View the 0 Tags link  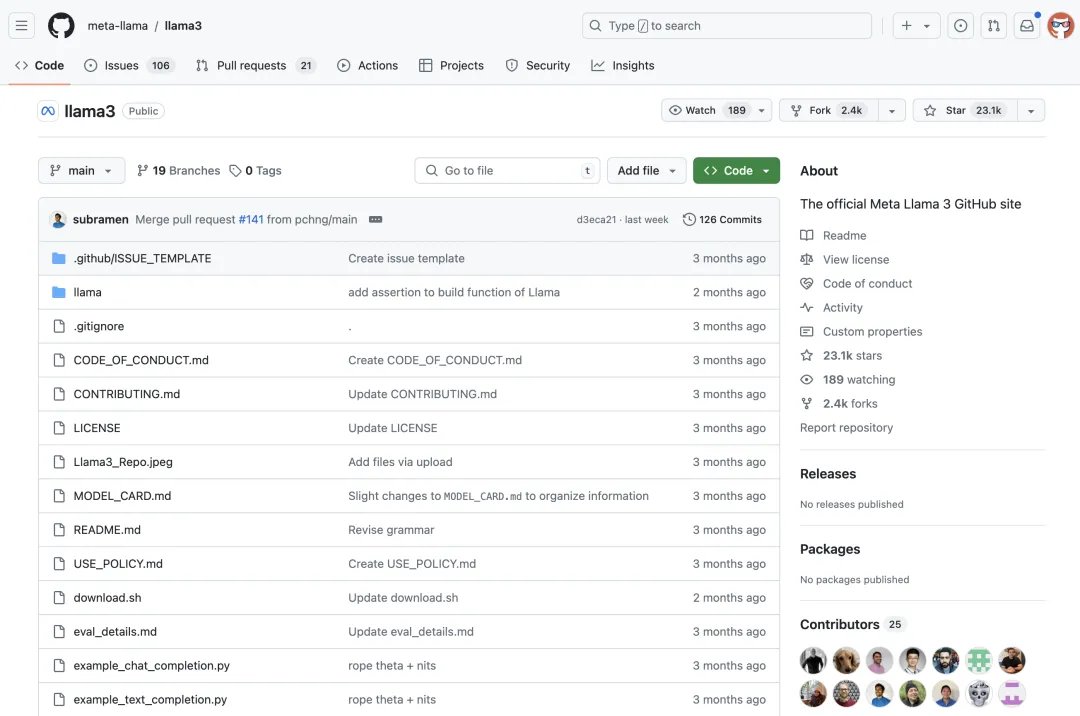(256, 170)
